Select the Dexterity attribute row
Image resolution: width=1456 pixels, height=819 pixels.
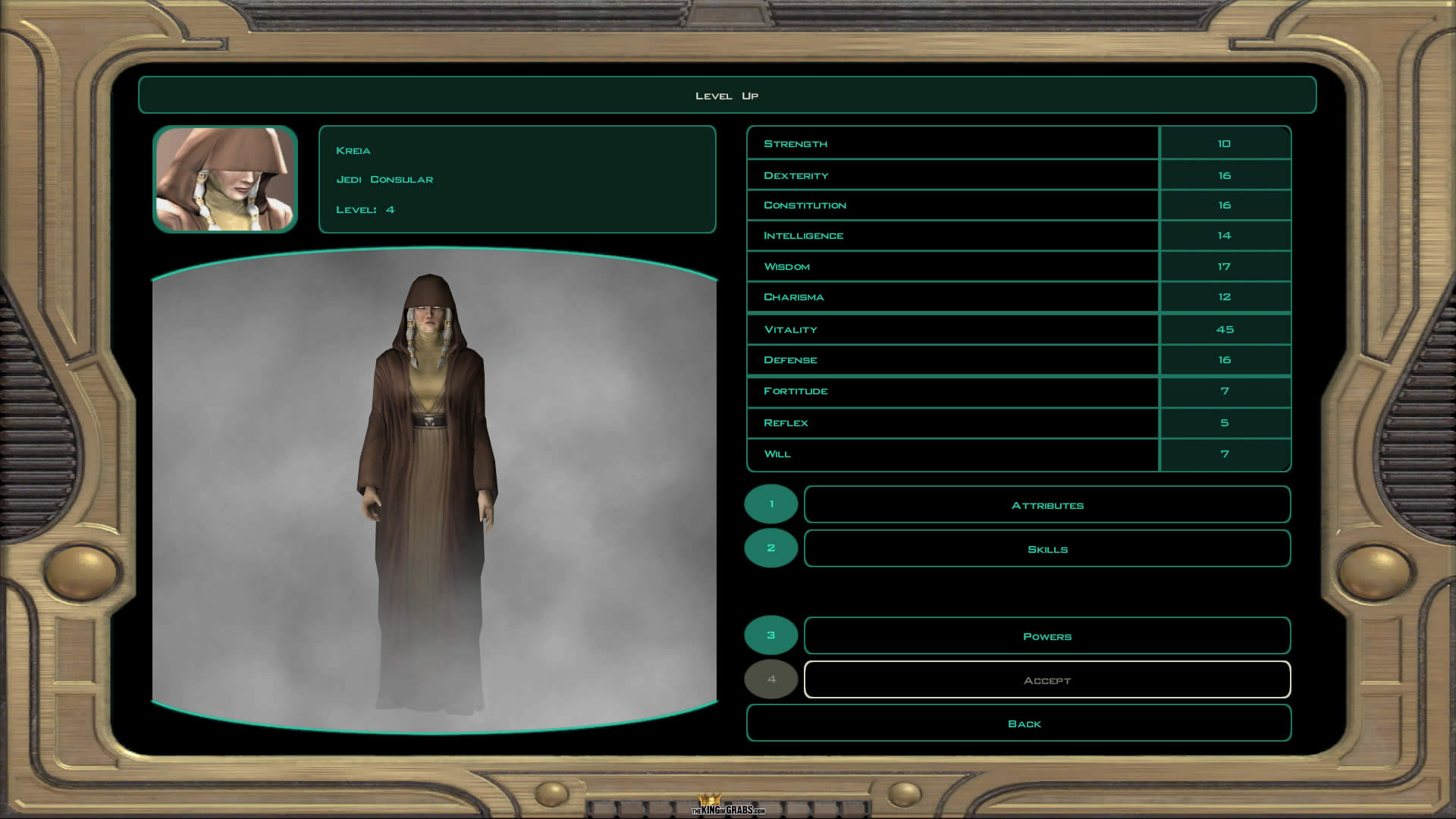coord(952,175)
